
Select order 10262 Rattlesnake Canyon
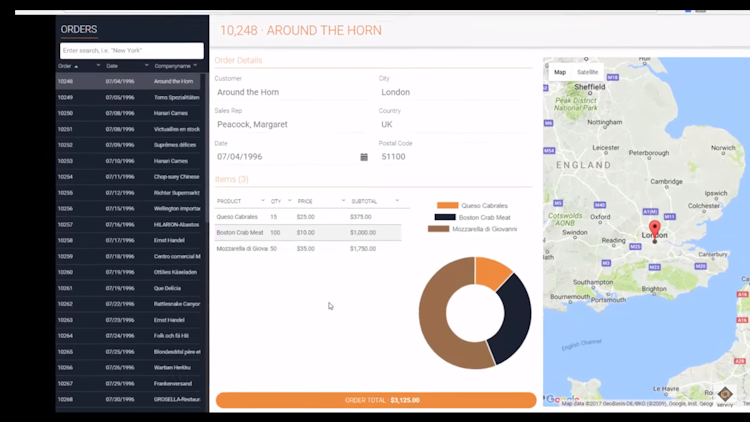[x=129, y=304]
